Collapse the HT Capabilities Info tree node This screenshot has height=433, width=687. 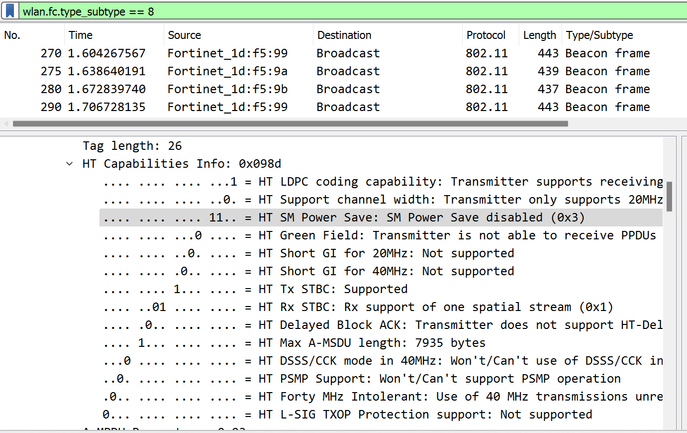pos(70,163)
